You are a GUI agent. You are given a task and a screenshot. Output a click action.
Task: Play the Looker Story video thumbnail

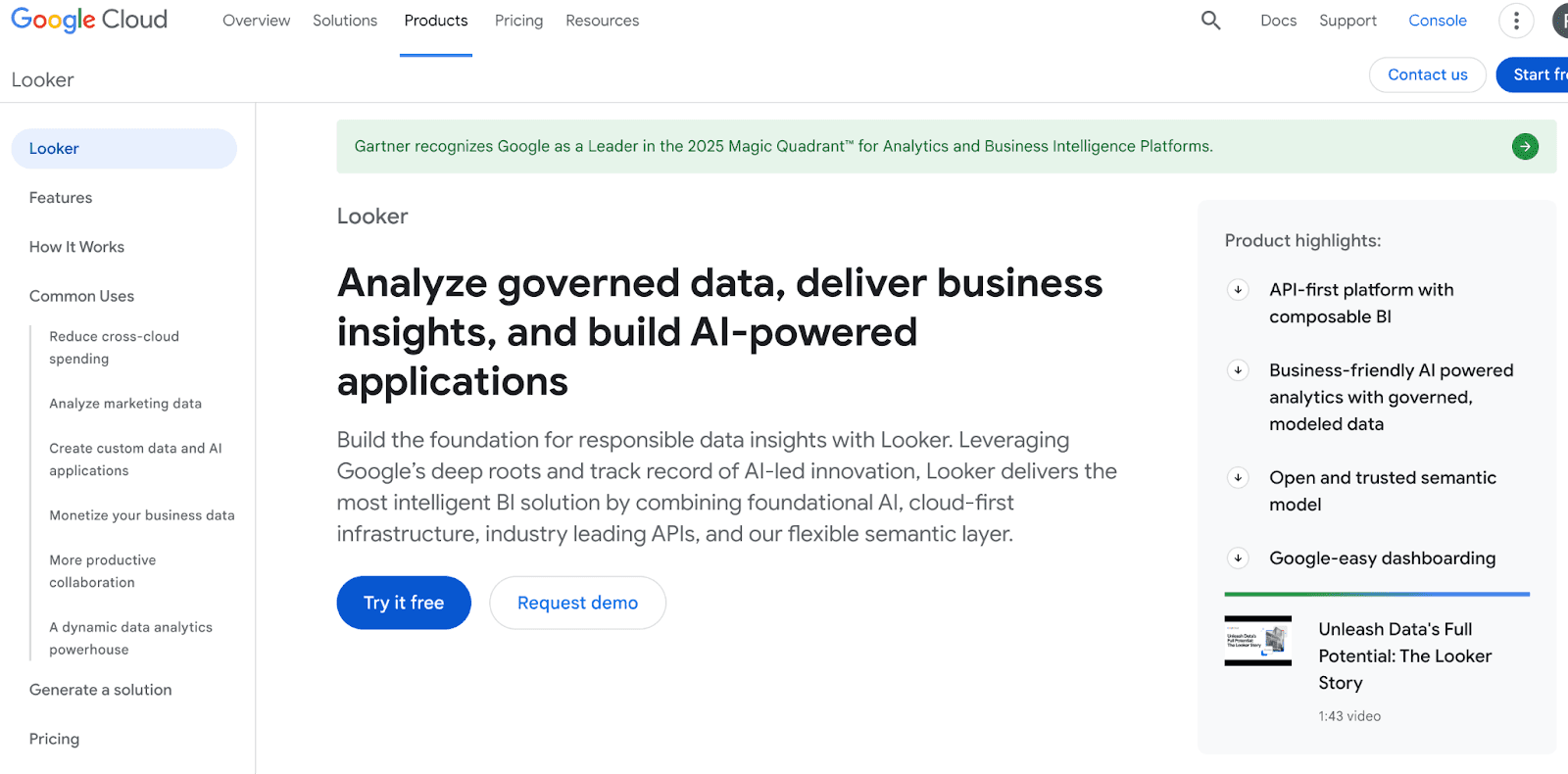click(1257, 641)
